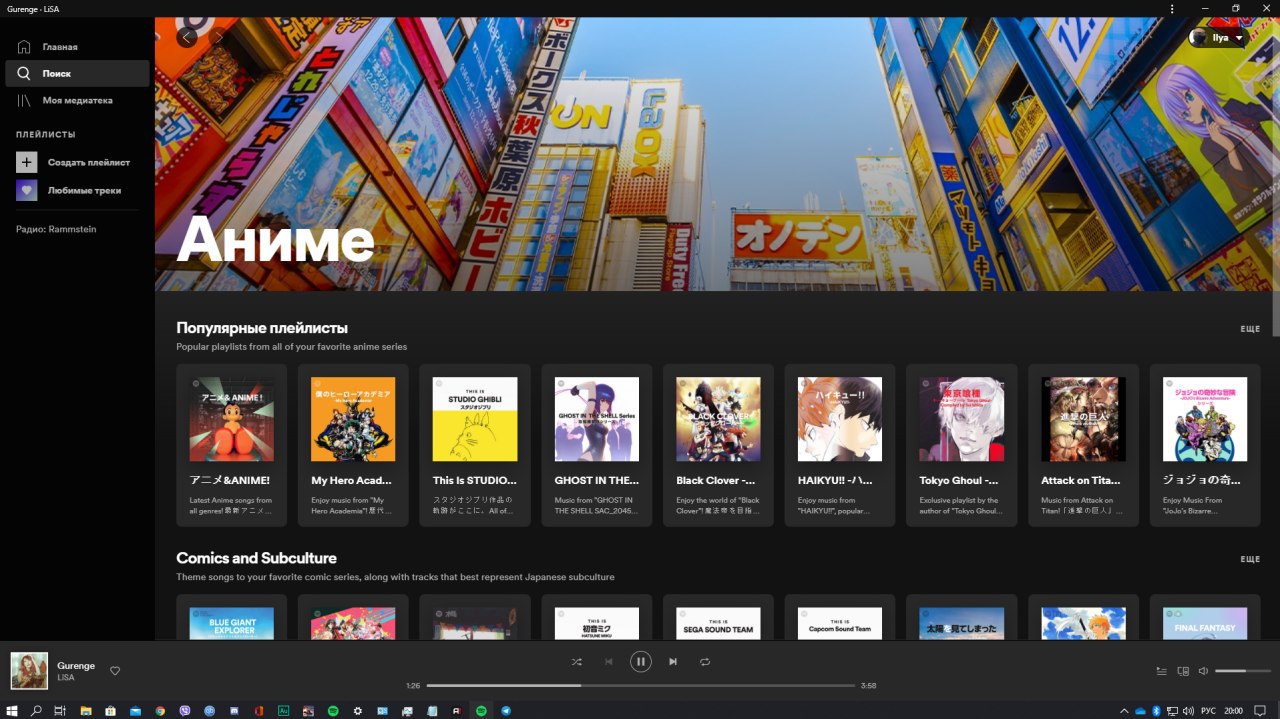This screenshot has height=719, width=1280.
Task: Open Settings gear from the taskbar
Action: (x=358, y=710)
